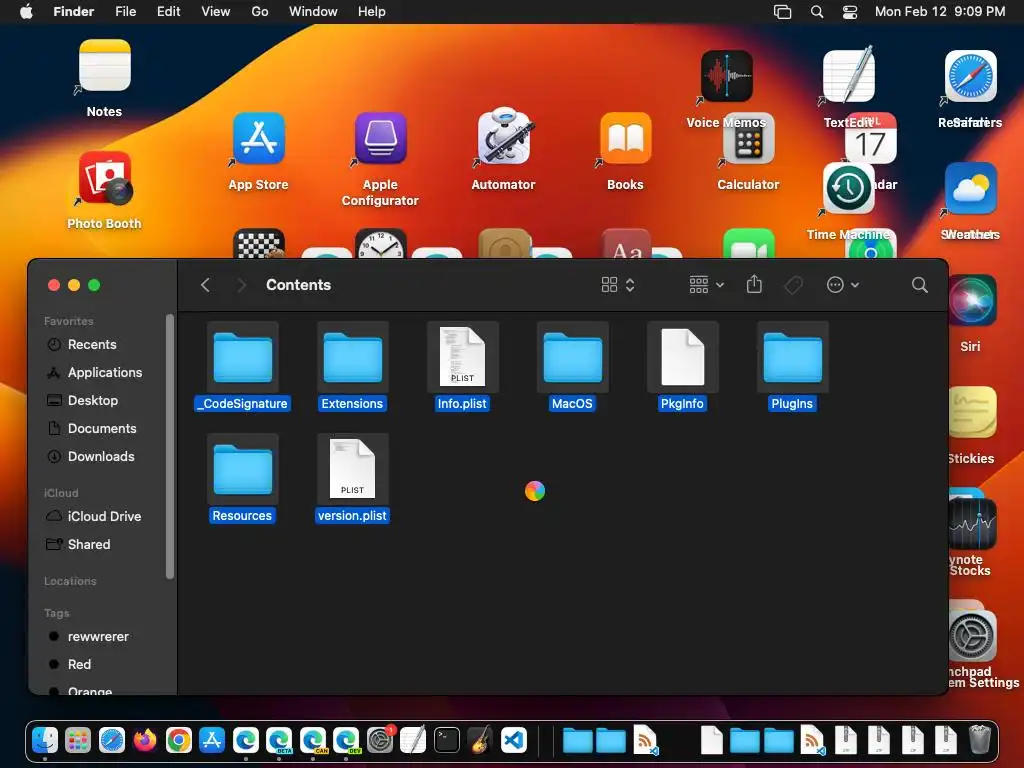Open the View menu

216,11
